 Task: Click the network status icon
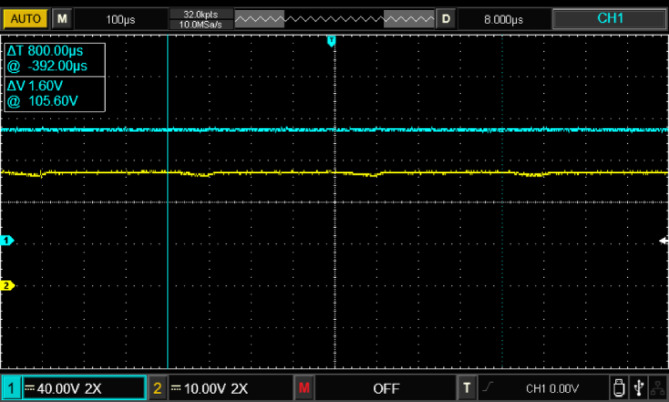[x=658, y=388]
